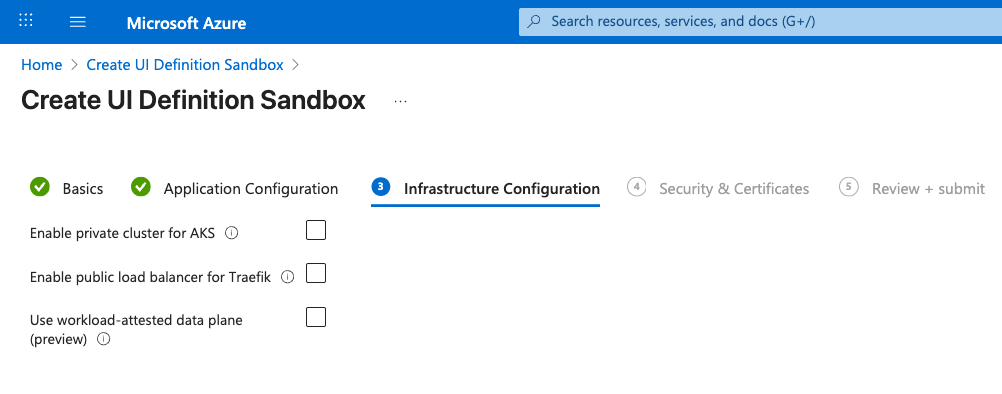Open Security & Certificates tab
The image size is (1002, 394).
tap(734, 189)
